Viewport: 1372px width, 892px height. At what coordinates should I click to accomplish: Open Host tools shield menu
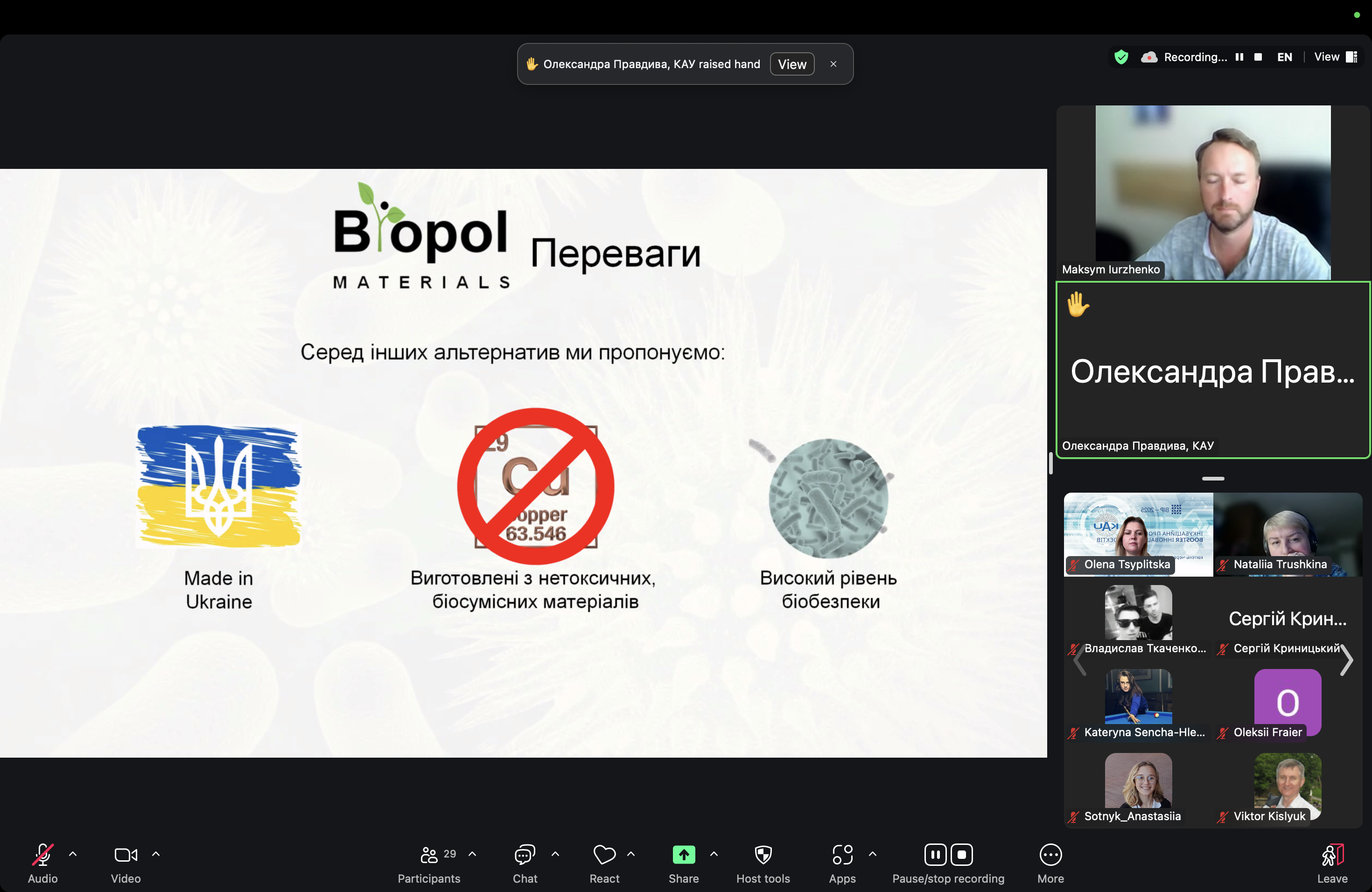pos(763,863)
